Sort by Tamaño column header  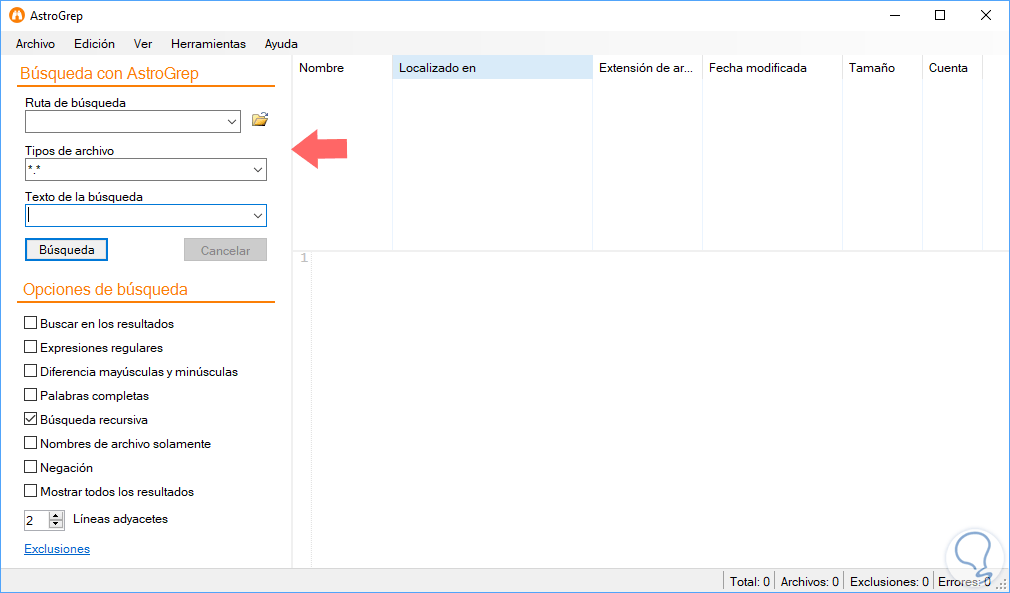(x=882, y=68)
